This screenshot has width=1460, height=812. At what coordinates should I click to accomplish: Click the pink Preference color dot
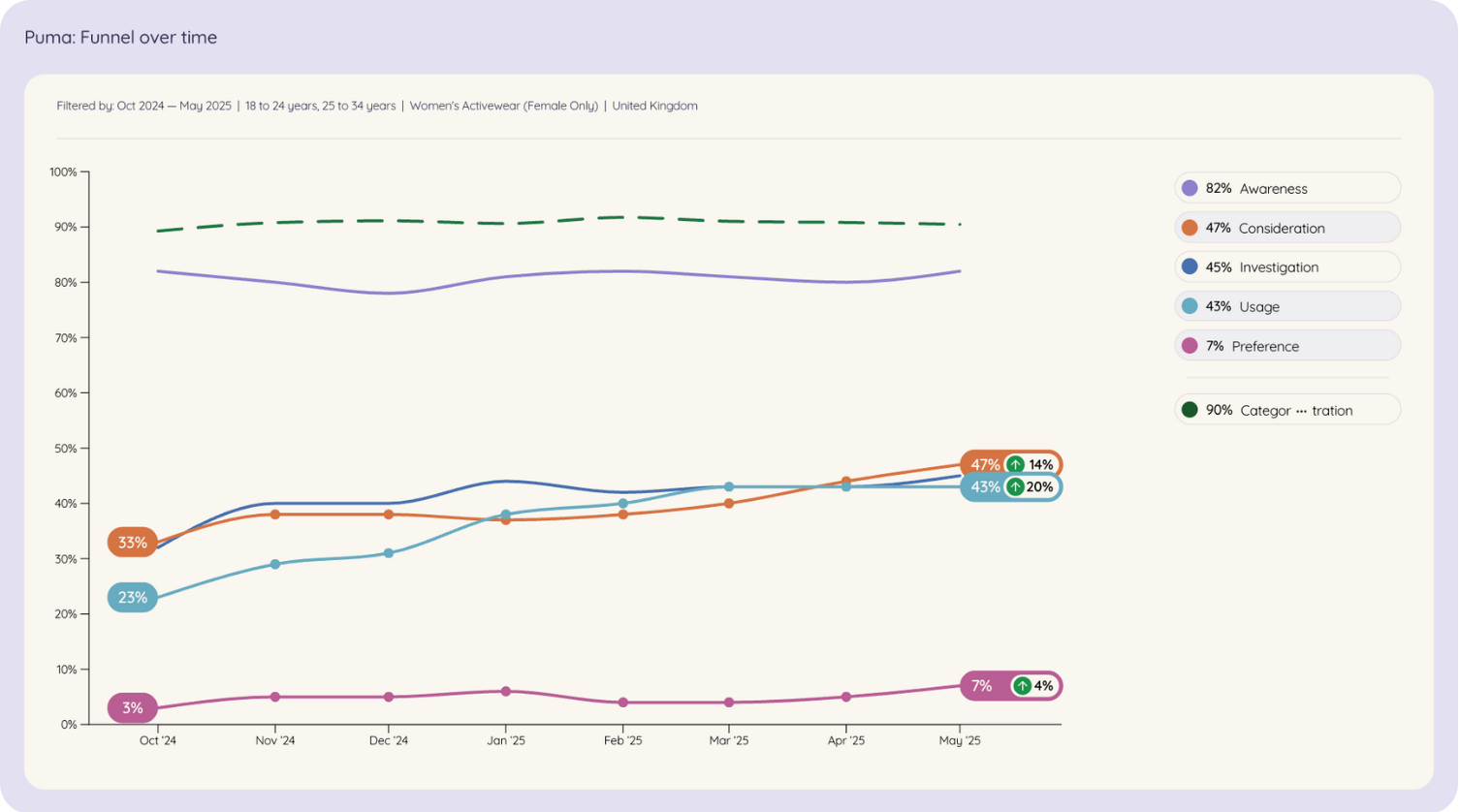coord(1190,346)
